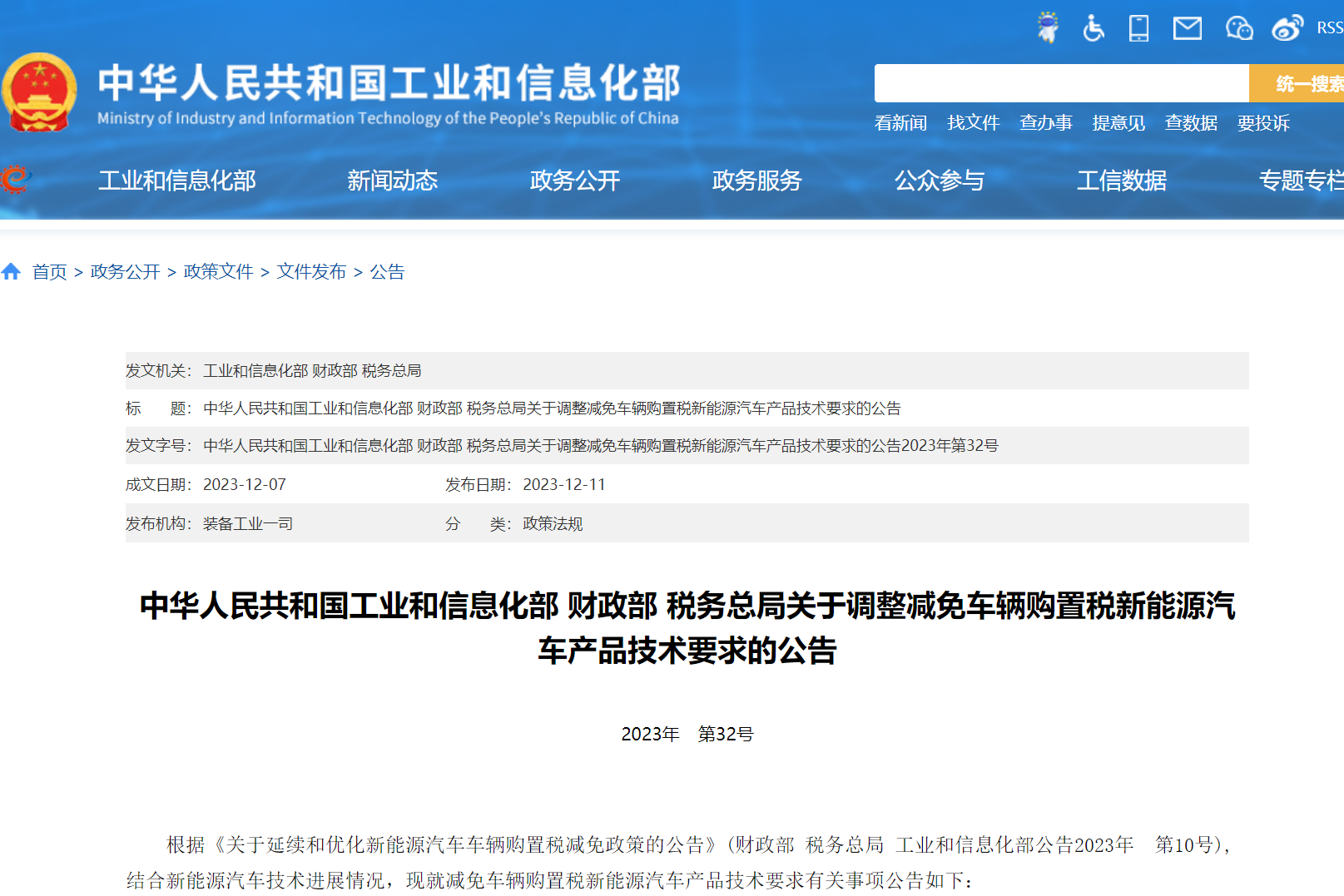
Task: Click the email envelope icon
Action: 1187,27
